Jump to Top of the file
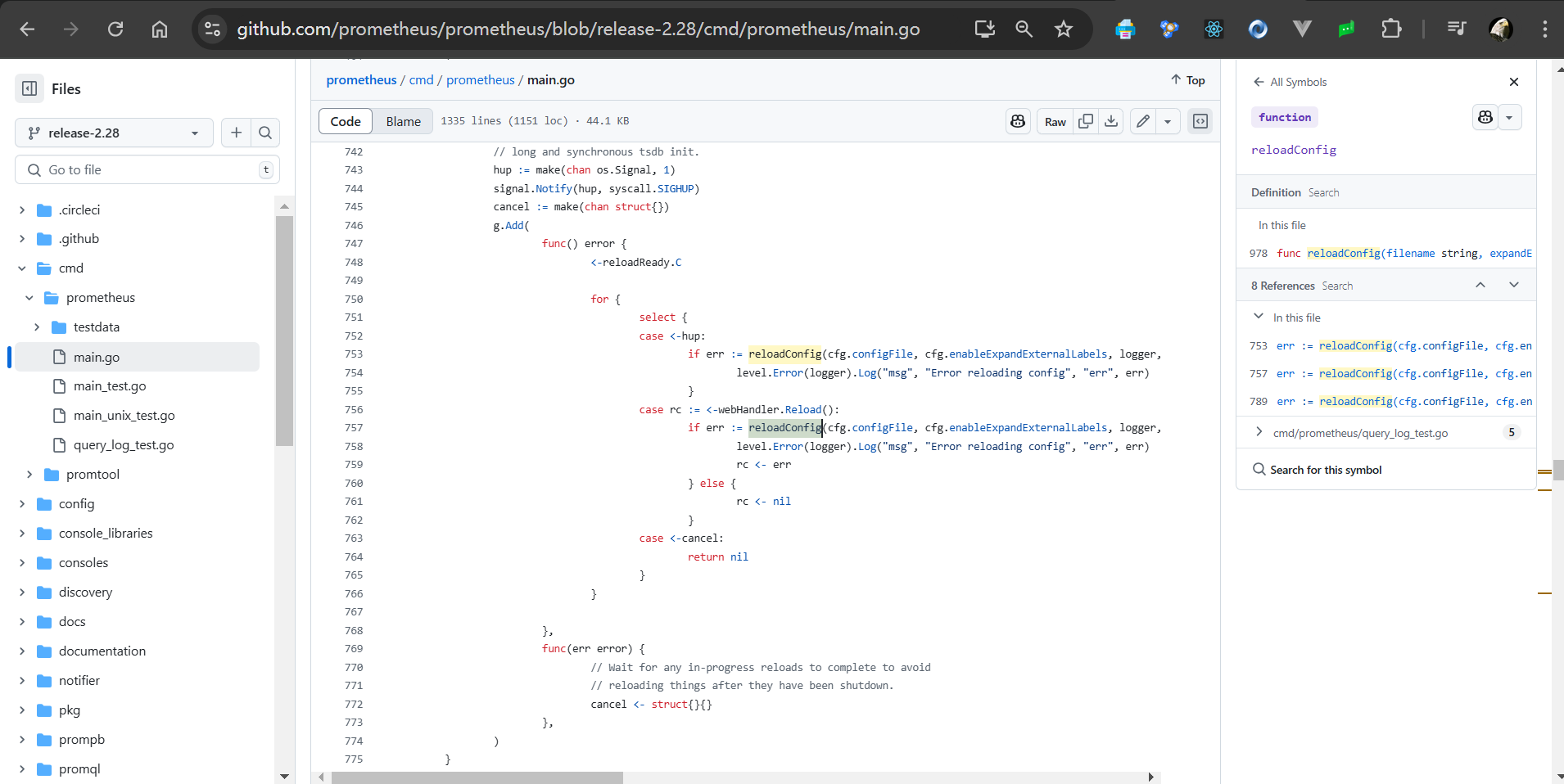This screenshot has width=1564, height=784. (x=1188, y=80)
